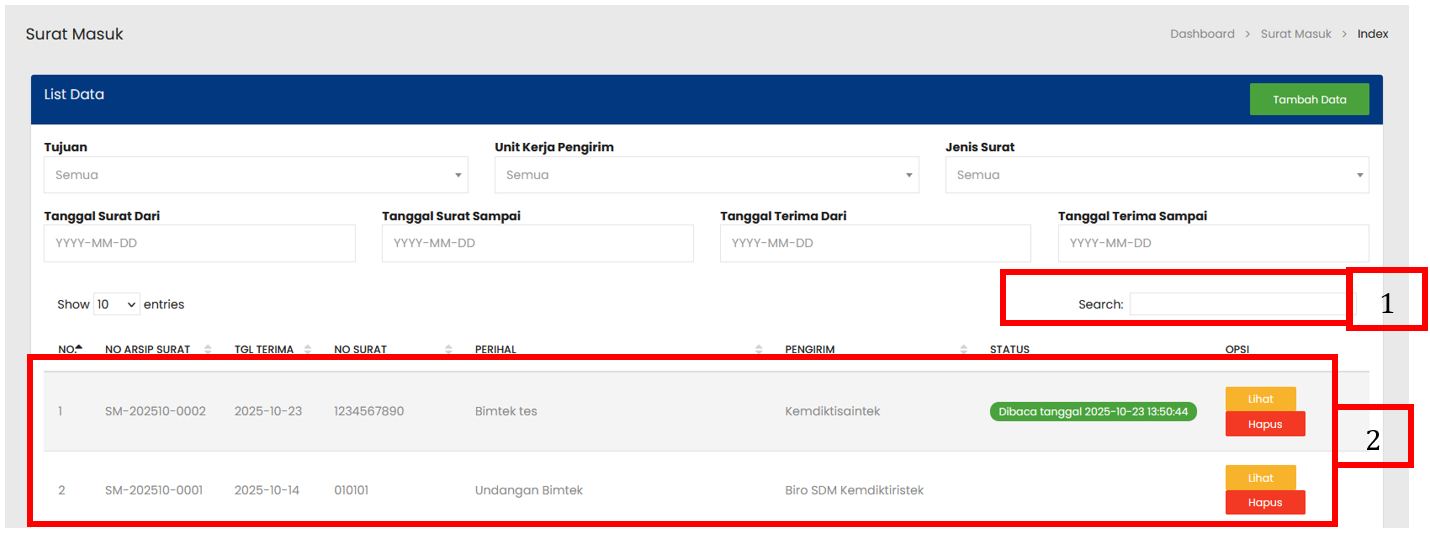Change the Show entries count selector
Image resolution: width=1430 pixels, height=536 pixels.
[117, 304]
